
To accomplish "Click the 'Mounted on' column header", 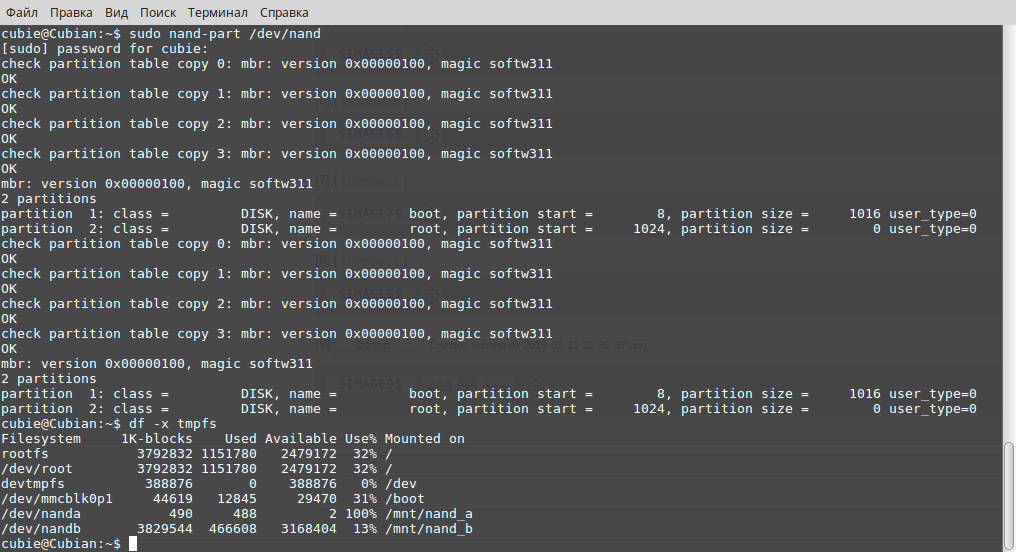I will 424,439.
